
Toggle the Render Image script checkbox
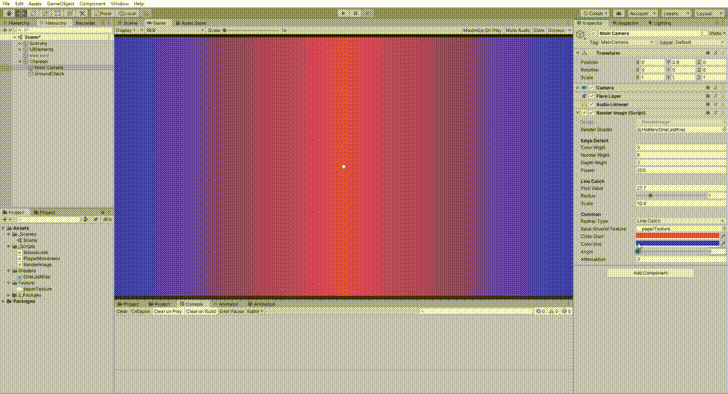[592, 113]
